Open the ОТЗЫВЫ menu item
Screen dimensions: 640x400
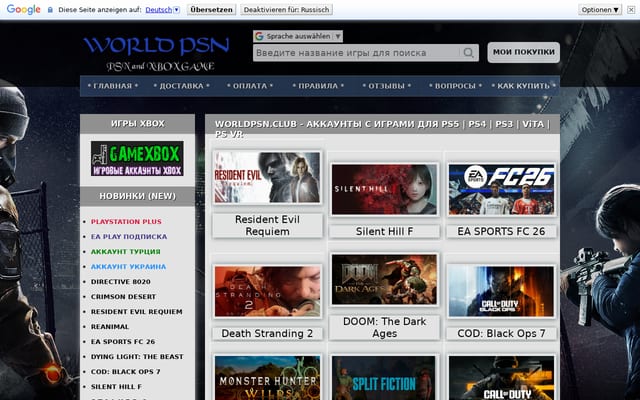coord(387,86)
